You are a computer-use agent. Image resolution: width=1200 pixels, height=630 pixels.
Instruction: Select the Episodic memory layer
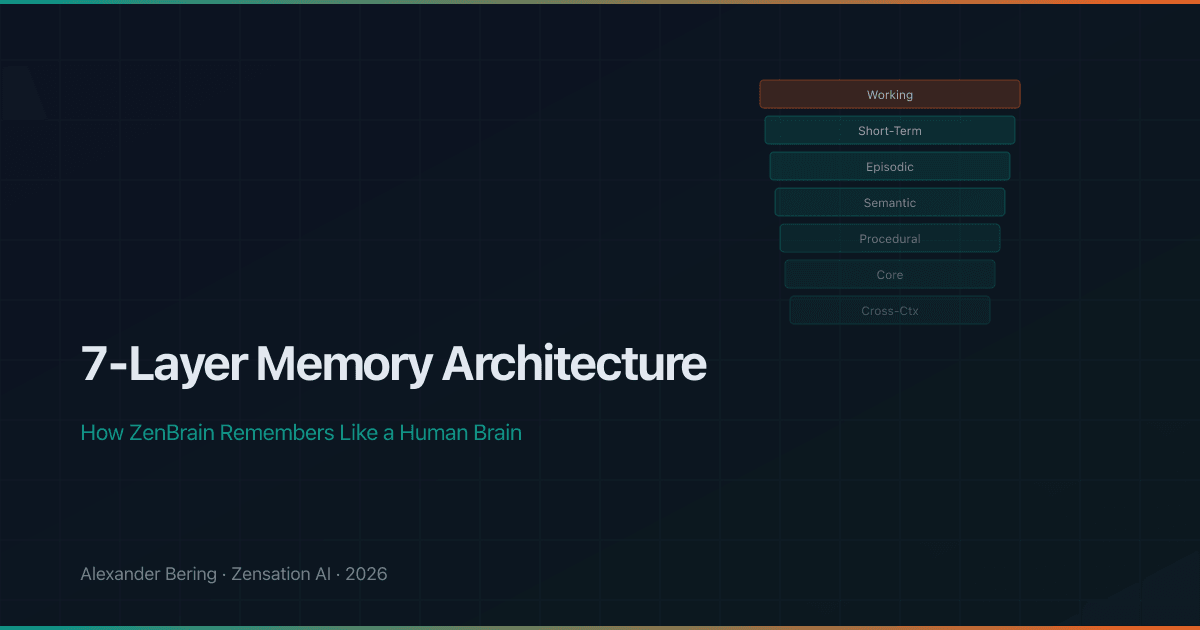click(890, 166)
